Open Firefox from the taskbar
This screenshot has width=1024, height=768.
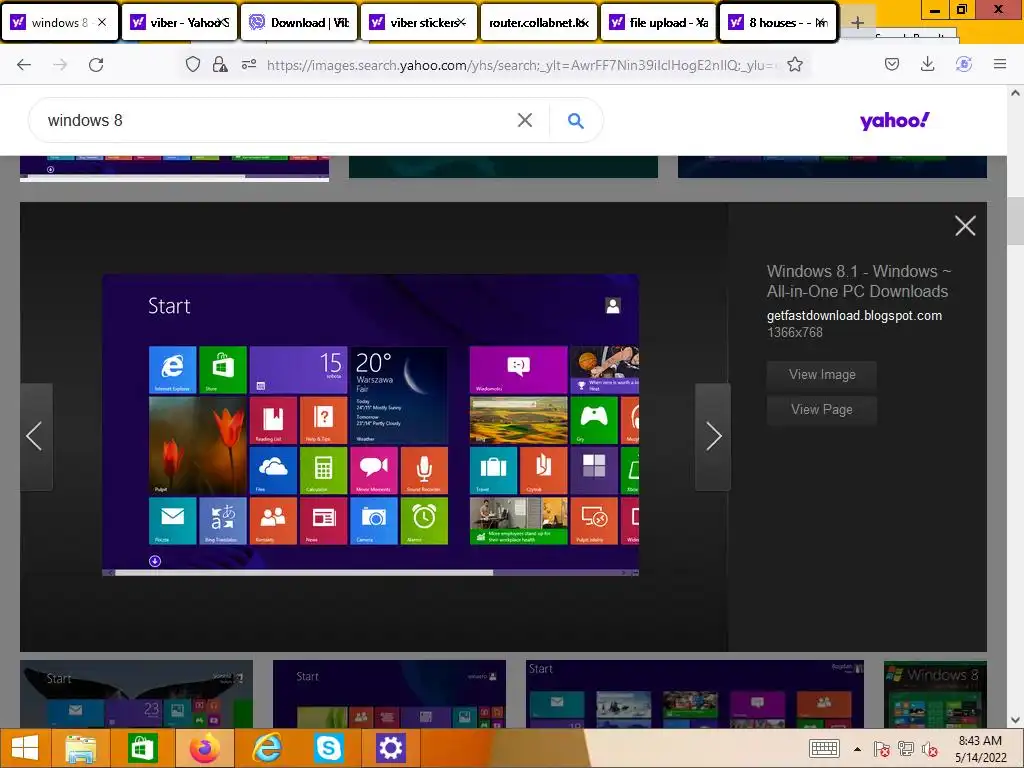tap(204, 748)
